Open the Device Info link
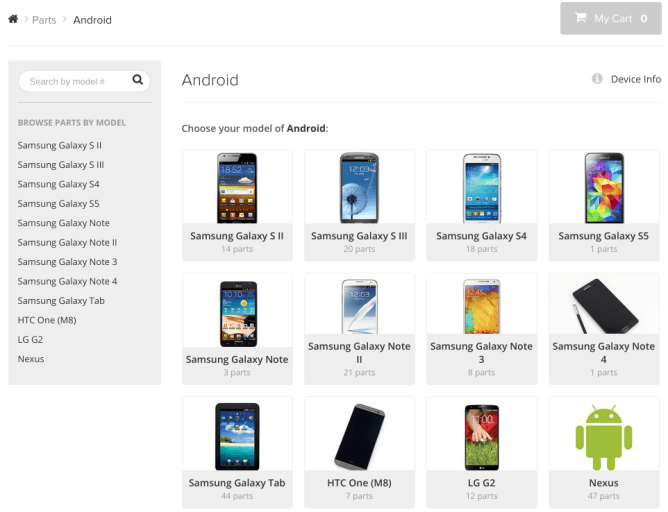668x512 pixels. click(x=635, y=79)
